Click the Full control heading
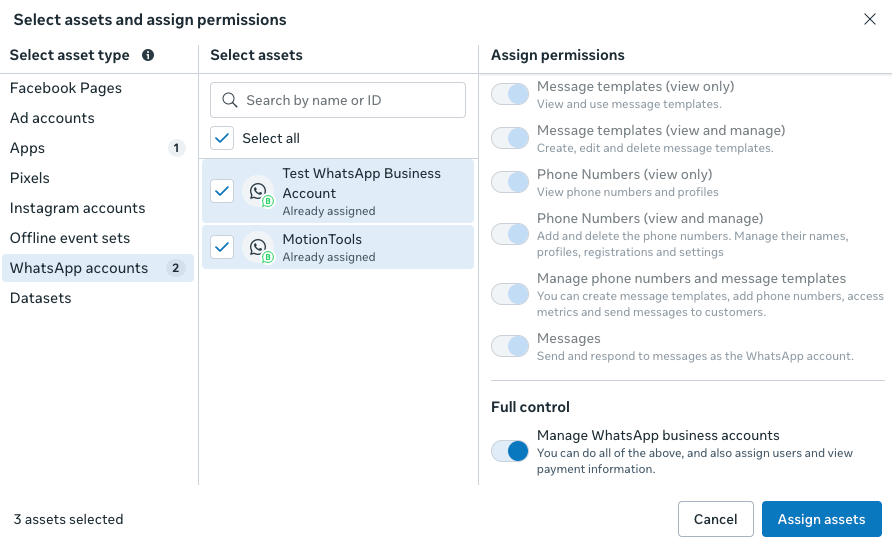The width and height of the screenshot is (892, 543). click(530, 407)
